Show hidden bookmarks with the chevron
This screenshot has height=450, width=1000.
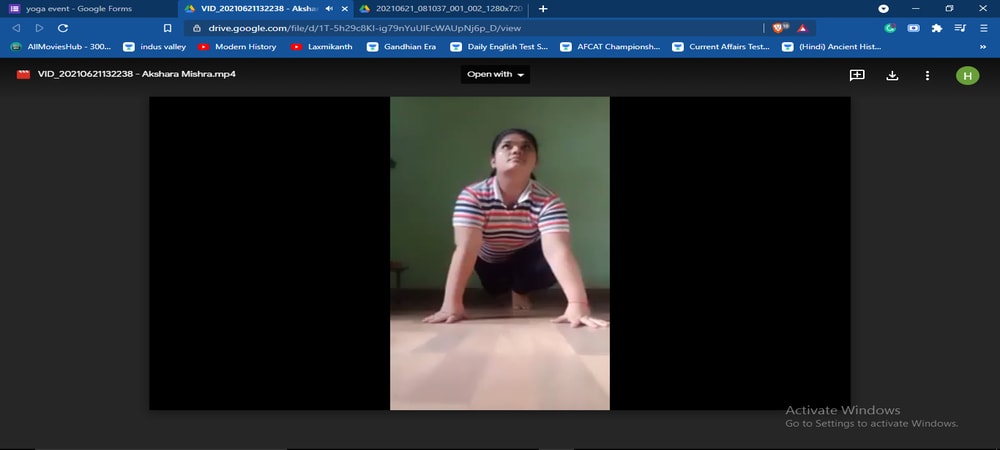[x=982, y=46]
